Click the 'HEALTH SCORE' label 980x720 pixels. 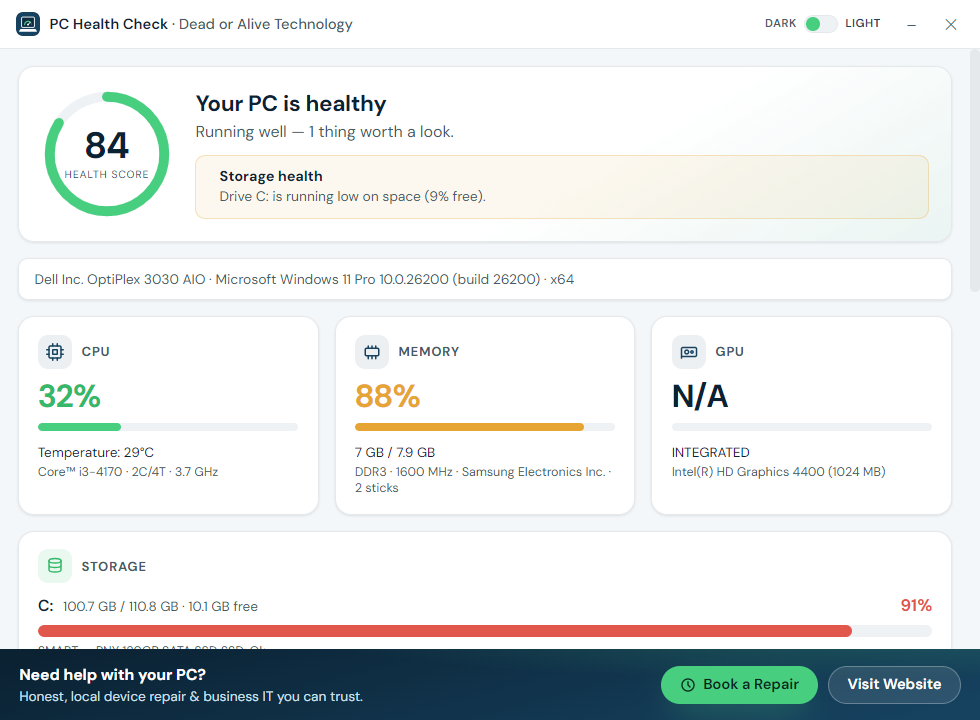(107, 174)
